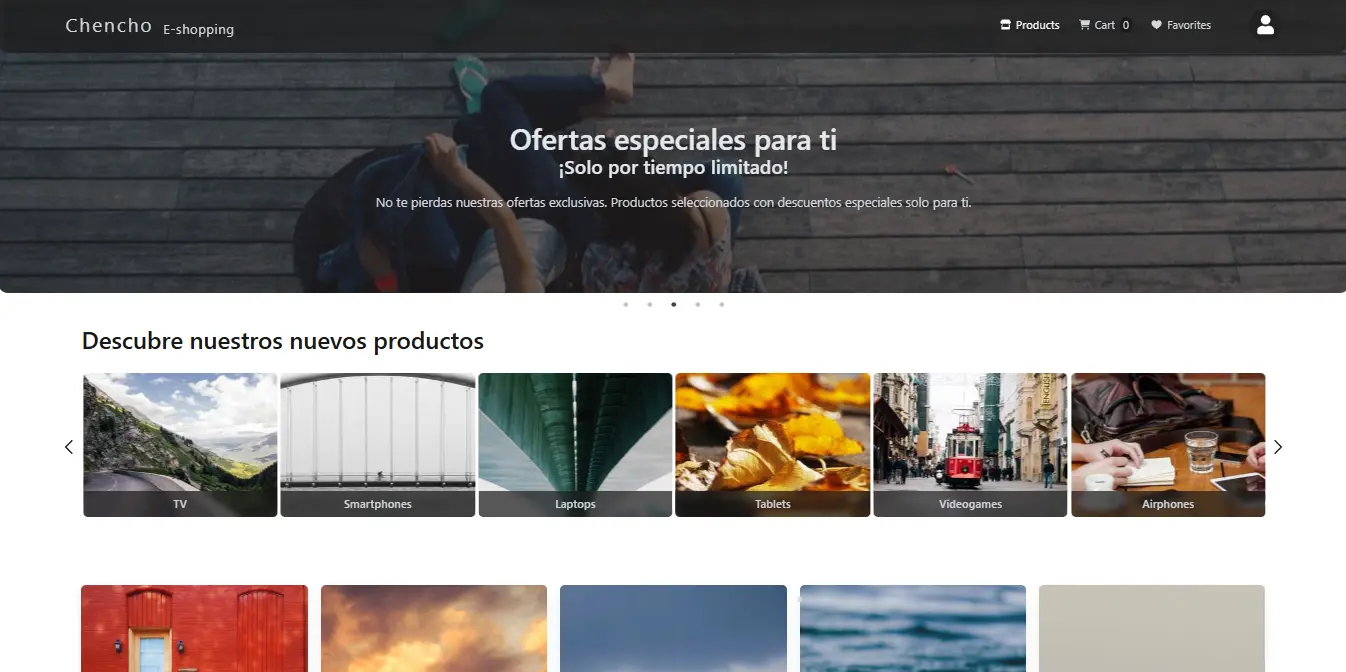Select the second carousel indicator dot

coord(650,304)
